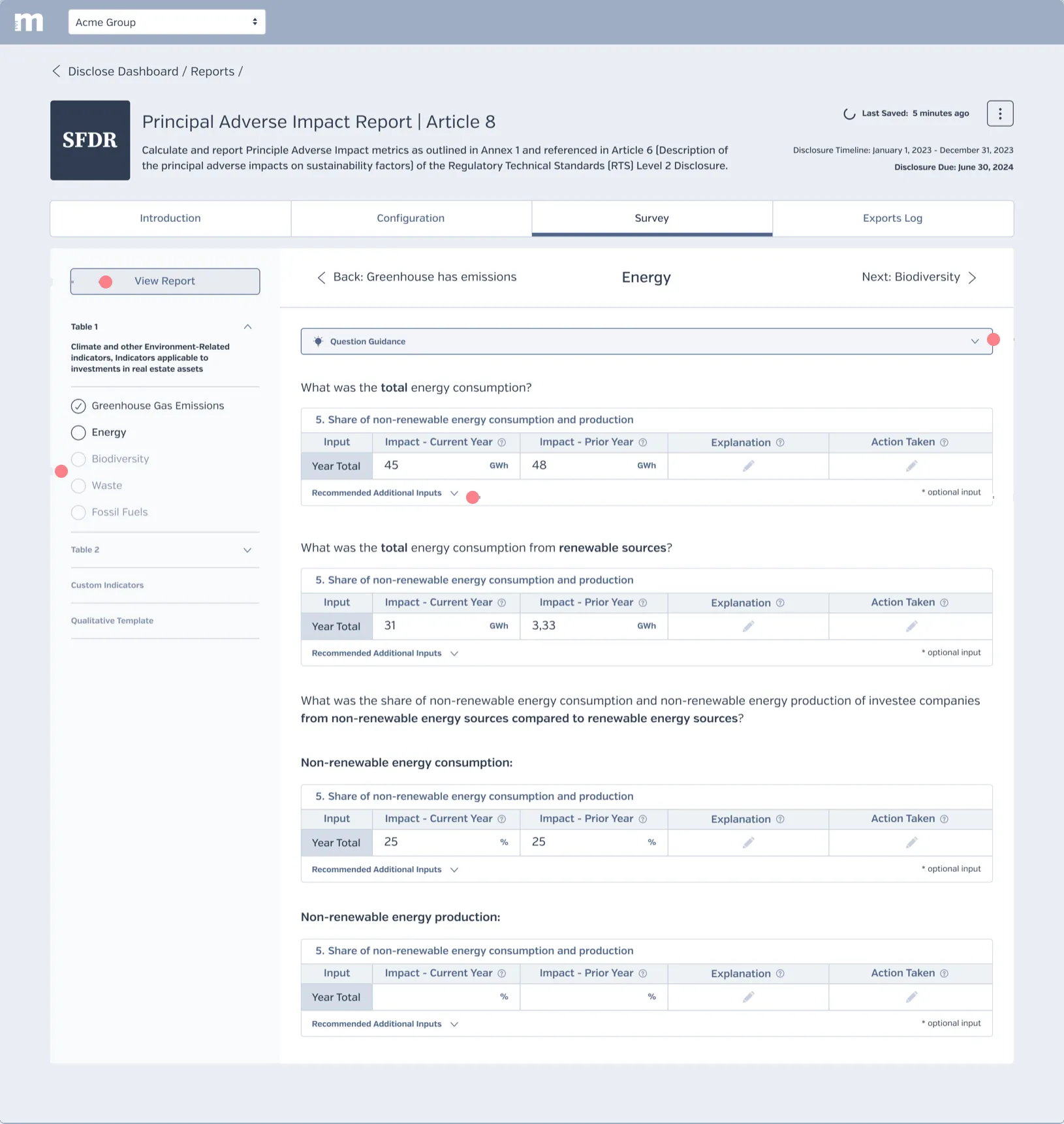Go to Next: Biodiversity section
1064x1124 pixels.
pyautogui.click(x=919, y=277)
